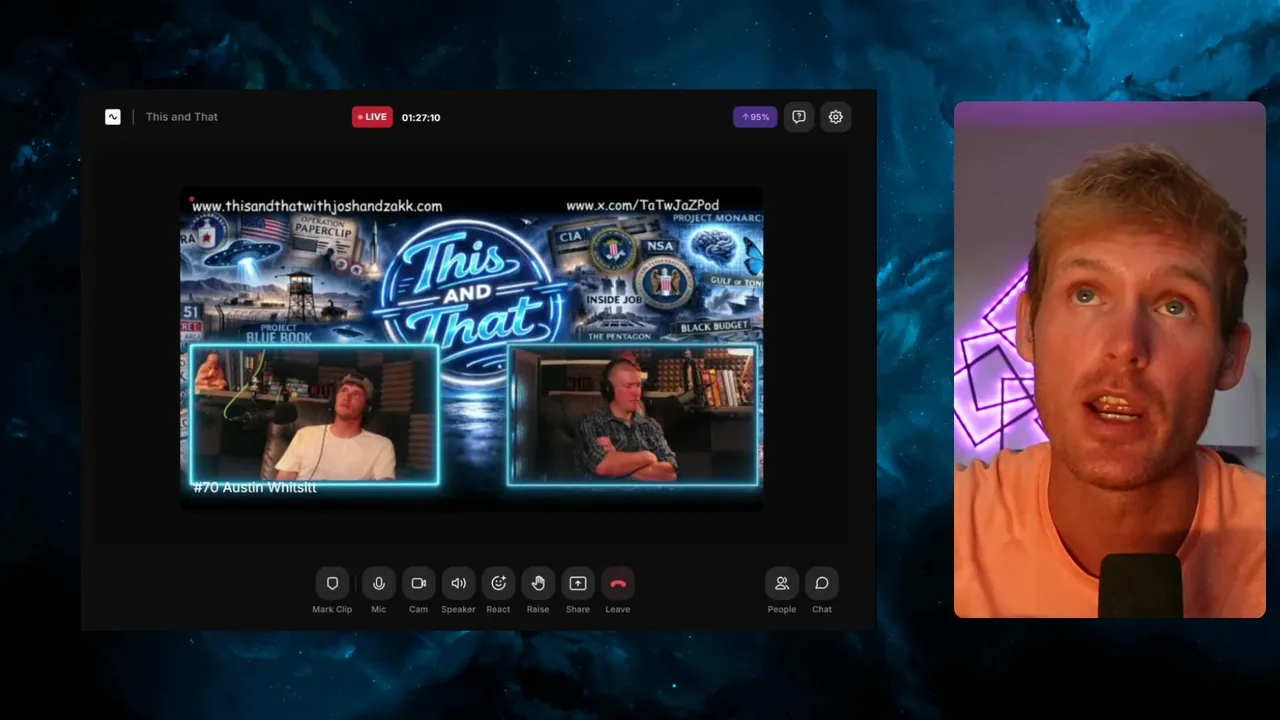
Task: Open settings gear in studio header
Action: (836, 117)
